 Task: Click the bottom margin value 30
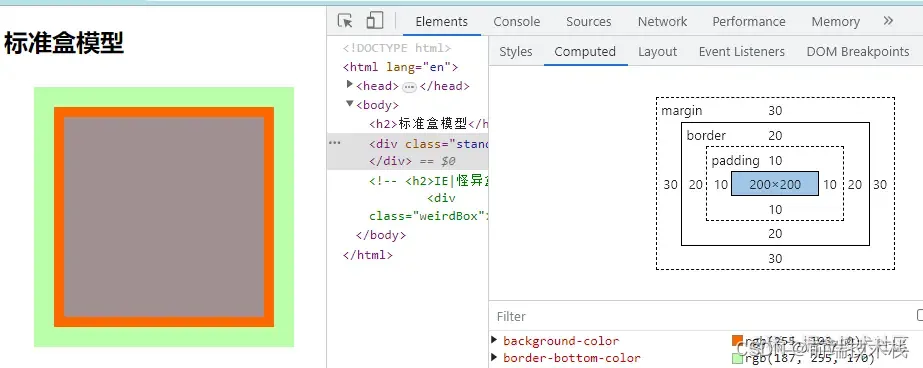[775, 258]
